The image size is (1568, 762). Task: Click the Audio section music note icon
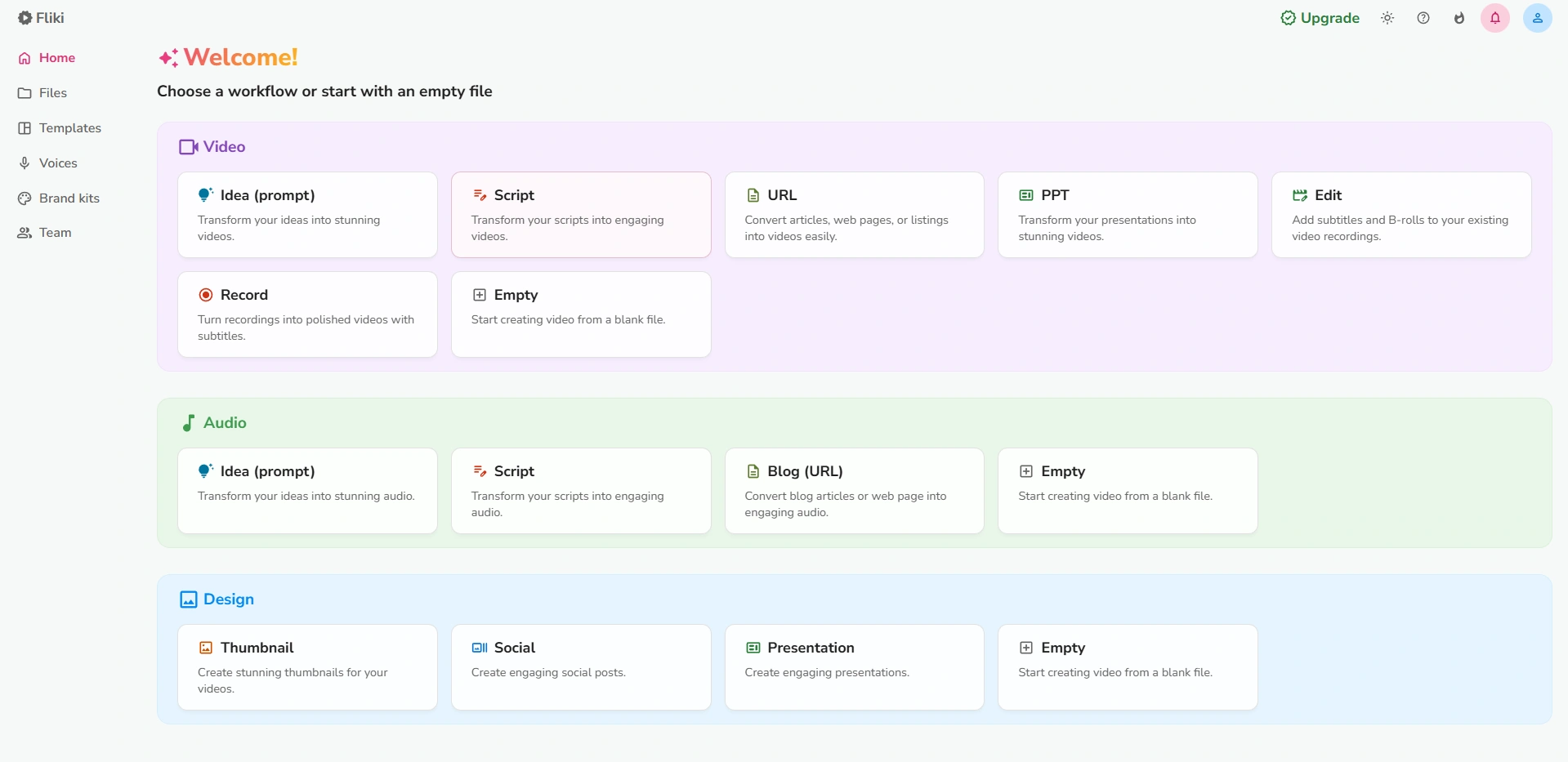[x=189, y=423]
